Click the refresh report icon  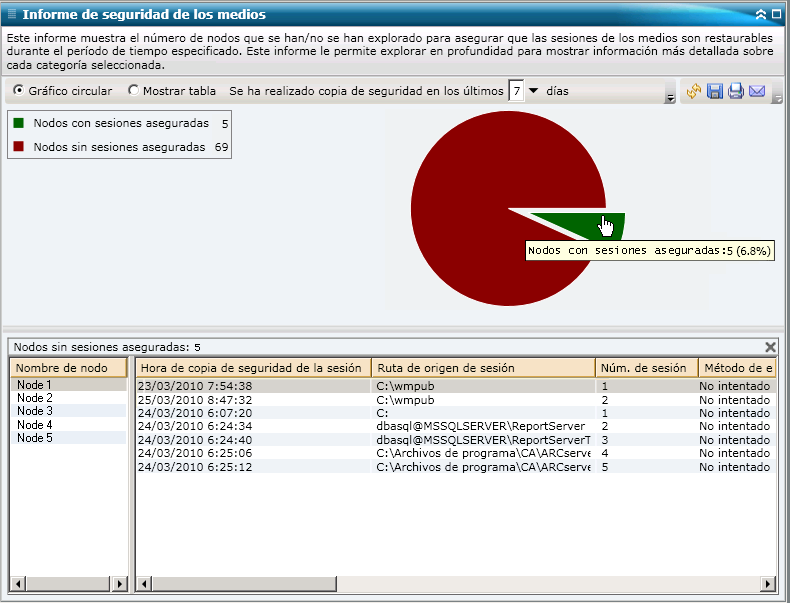pos(694,91)
